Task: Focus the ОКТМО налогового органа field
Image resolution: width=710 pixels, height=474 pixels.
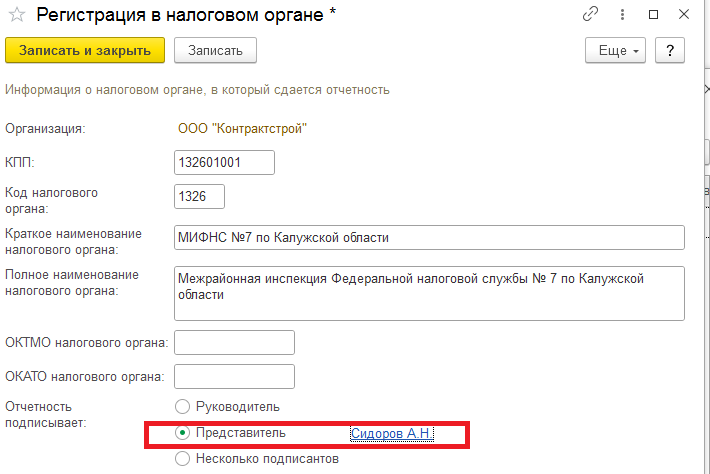Action: coord(235,343)
